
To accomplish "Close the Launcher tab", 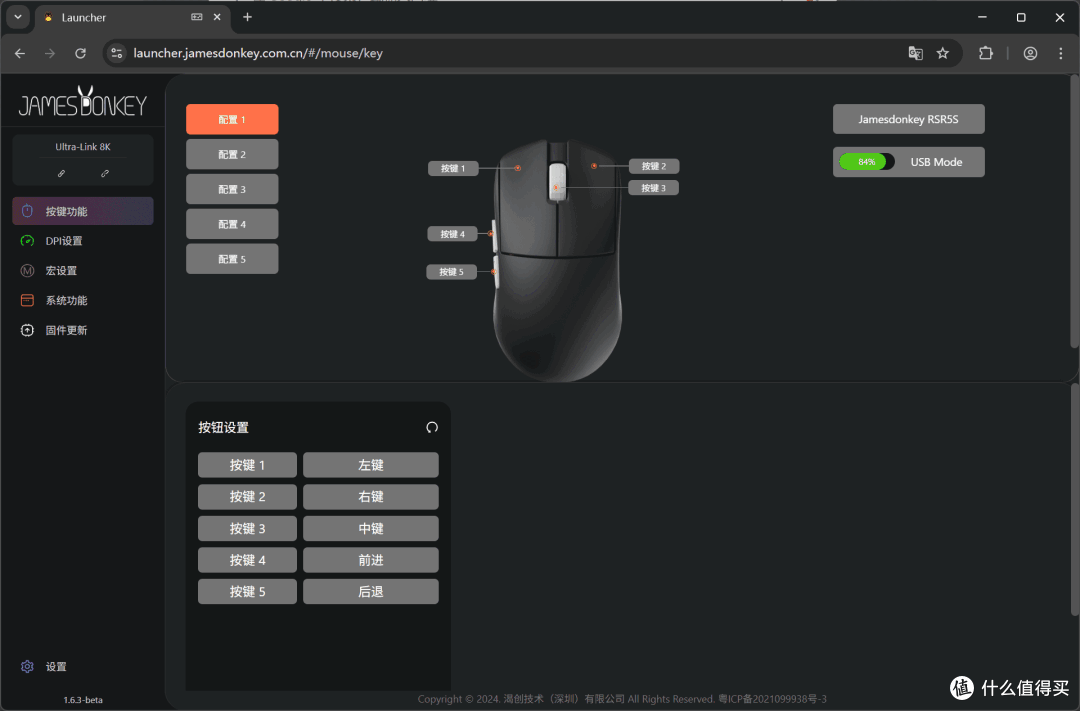I will coord(217,17).
